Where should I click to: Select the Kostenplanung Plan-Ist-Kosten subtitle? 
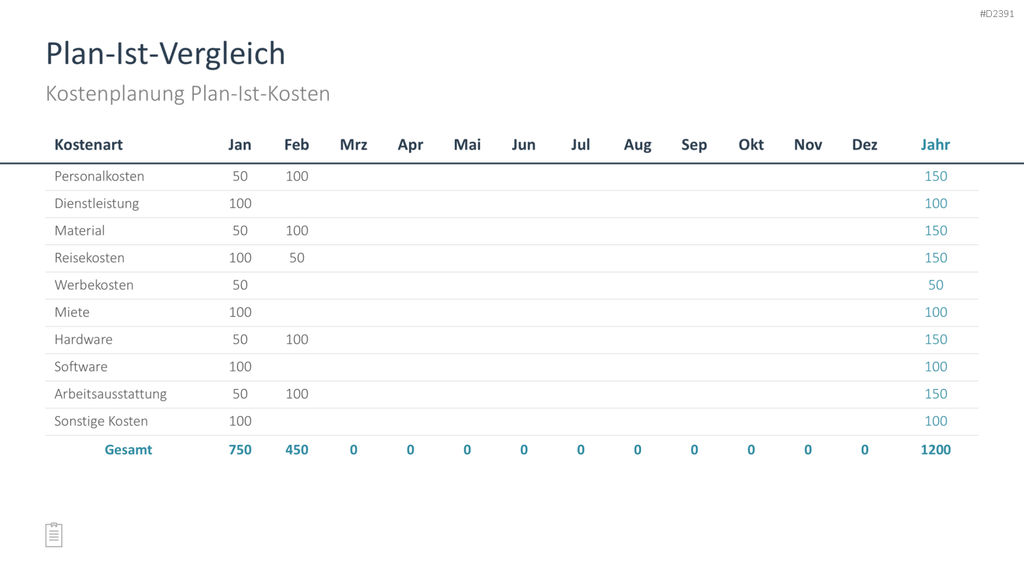(x=187, y=93)
